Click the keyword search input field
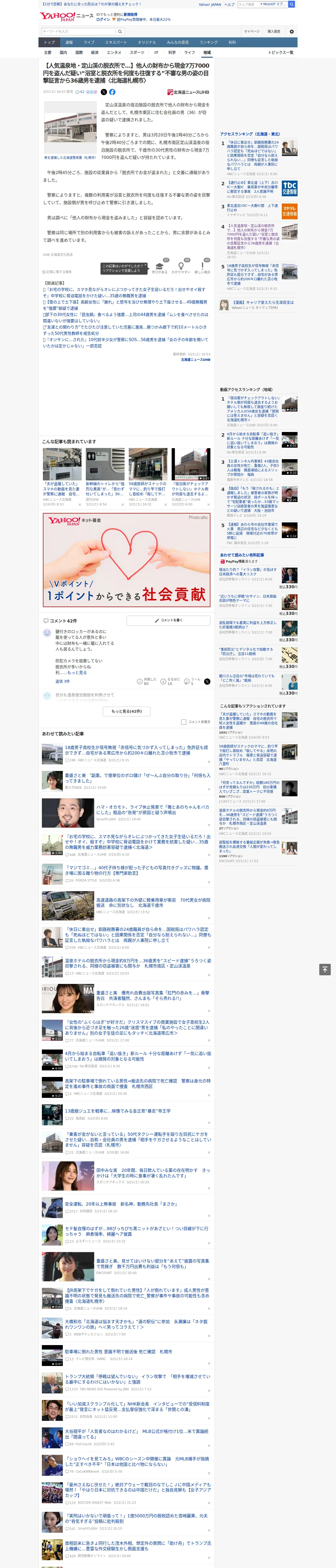336x1568 pixels. 79,32
